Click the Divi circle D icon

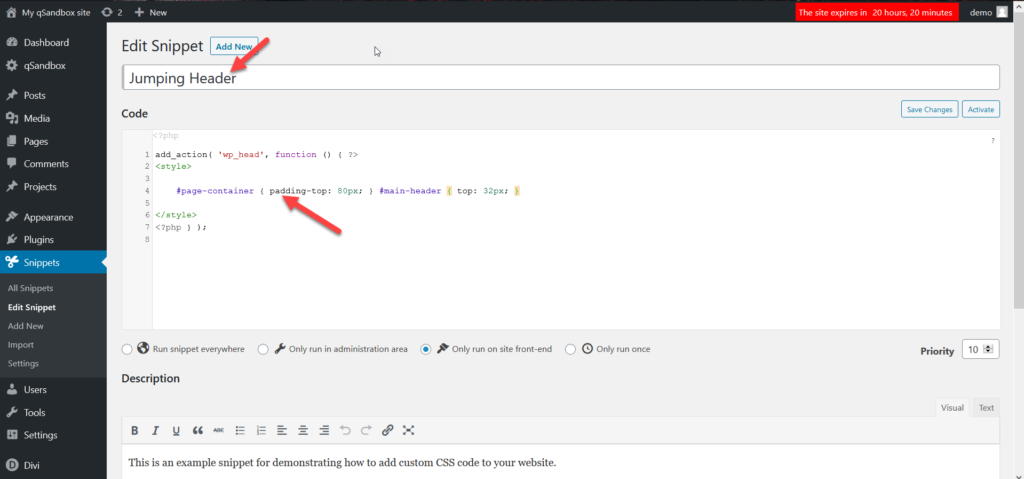click(x=12, y=465)
